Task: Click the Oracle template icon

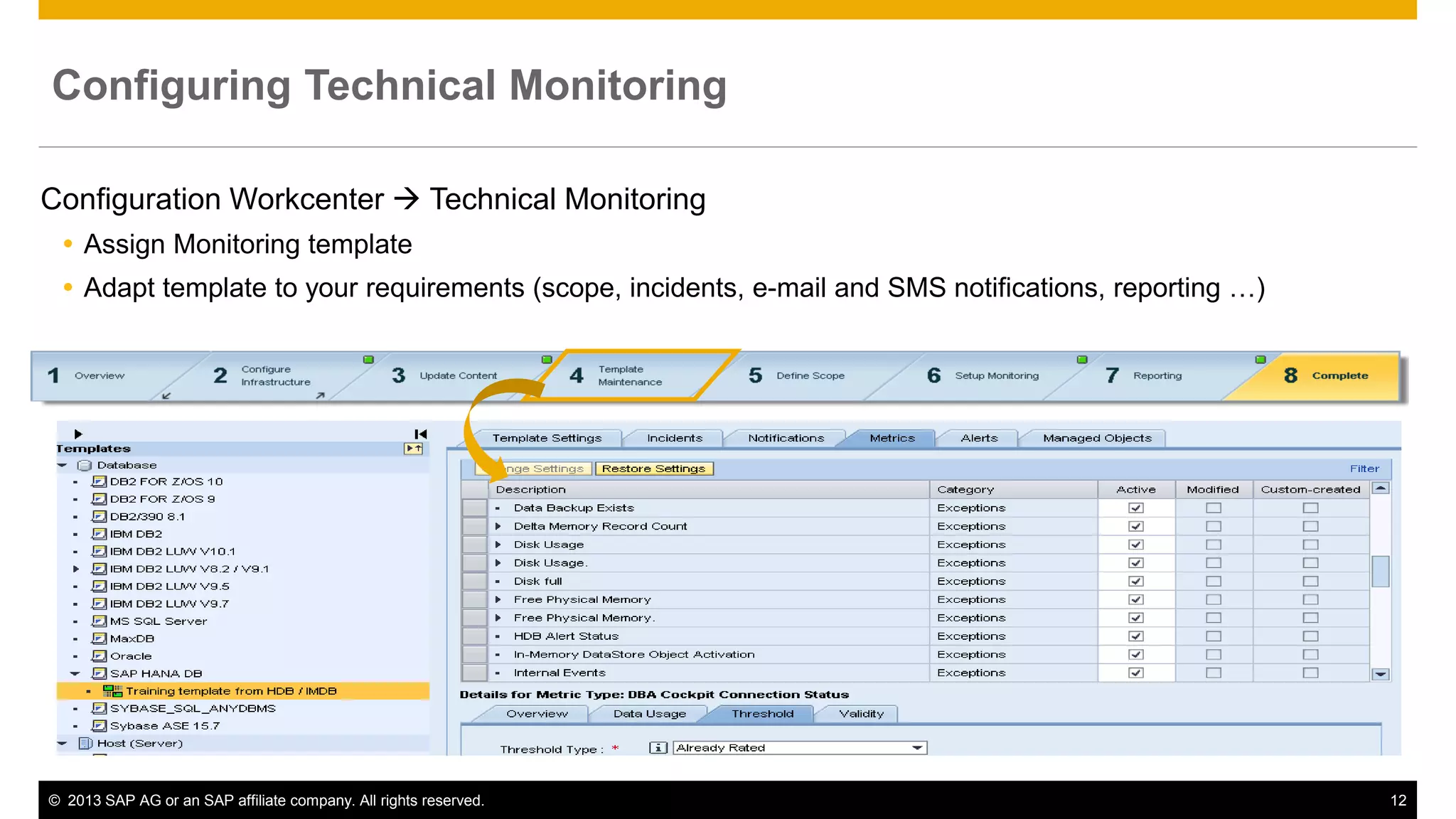Action: (x=100, y=655)
